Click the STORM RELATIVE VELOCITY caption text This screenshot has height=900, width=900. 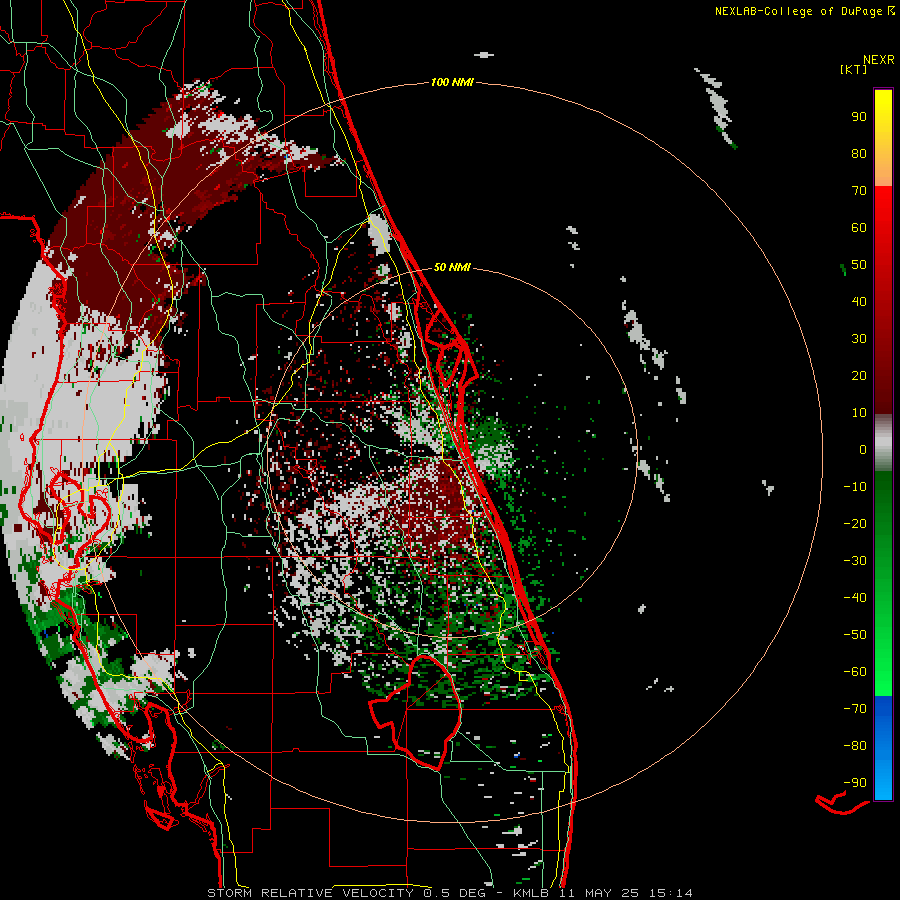[310, 893]
